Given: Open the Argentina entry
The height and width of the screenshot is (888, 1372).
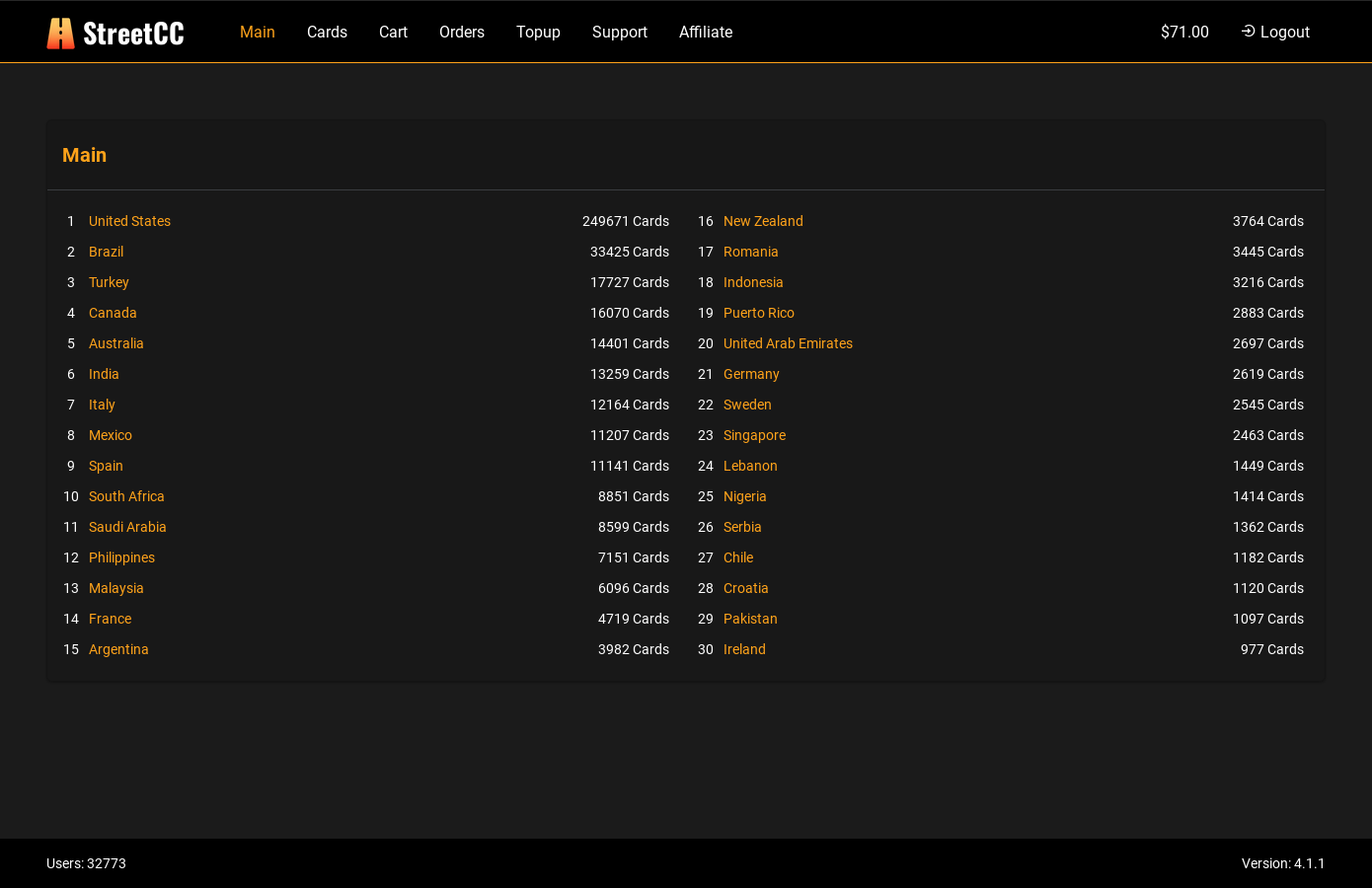Looking at the screenshot, I should click(118, 649).
